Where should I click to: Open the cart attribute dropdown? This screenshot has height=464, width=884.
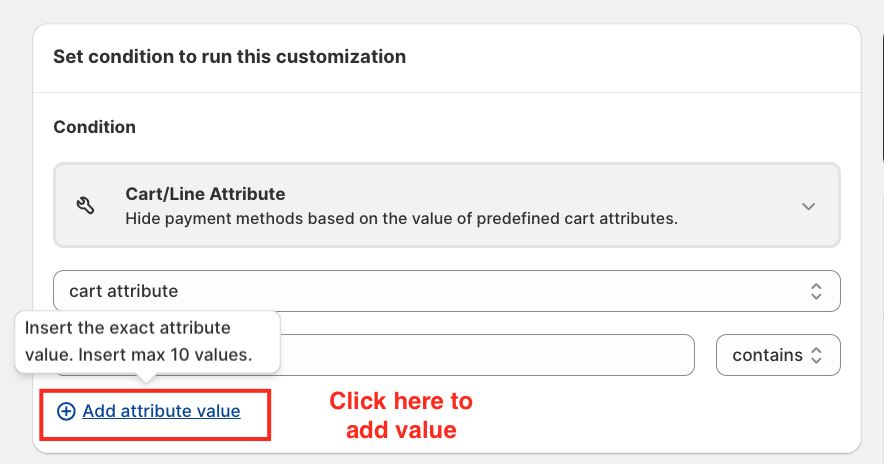[446, 291]
